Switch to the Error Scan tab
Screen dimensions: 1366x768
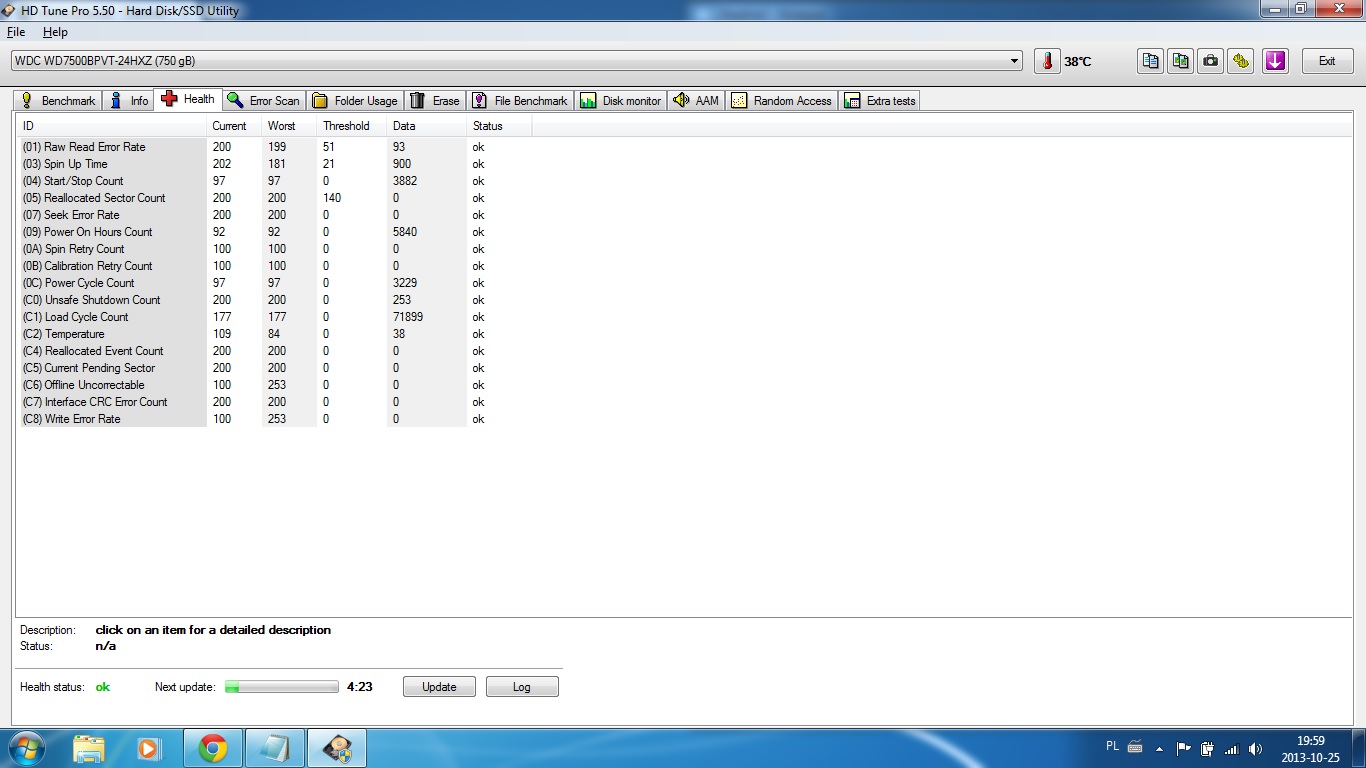coord(263,101)
